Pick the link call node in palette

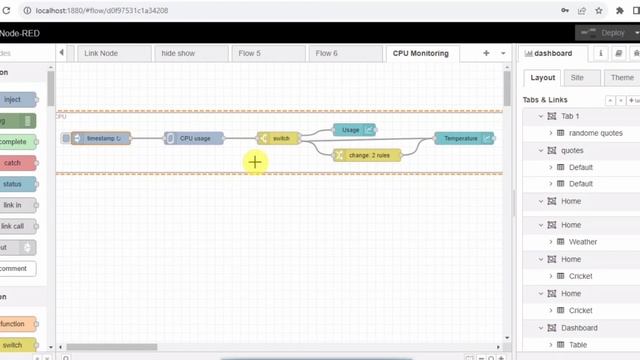[x=18, y=226]
